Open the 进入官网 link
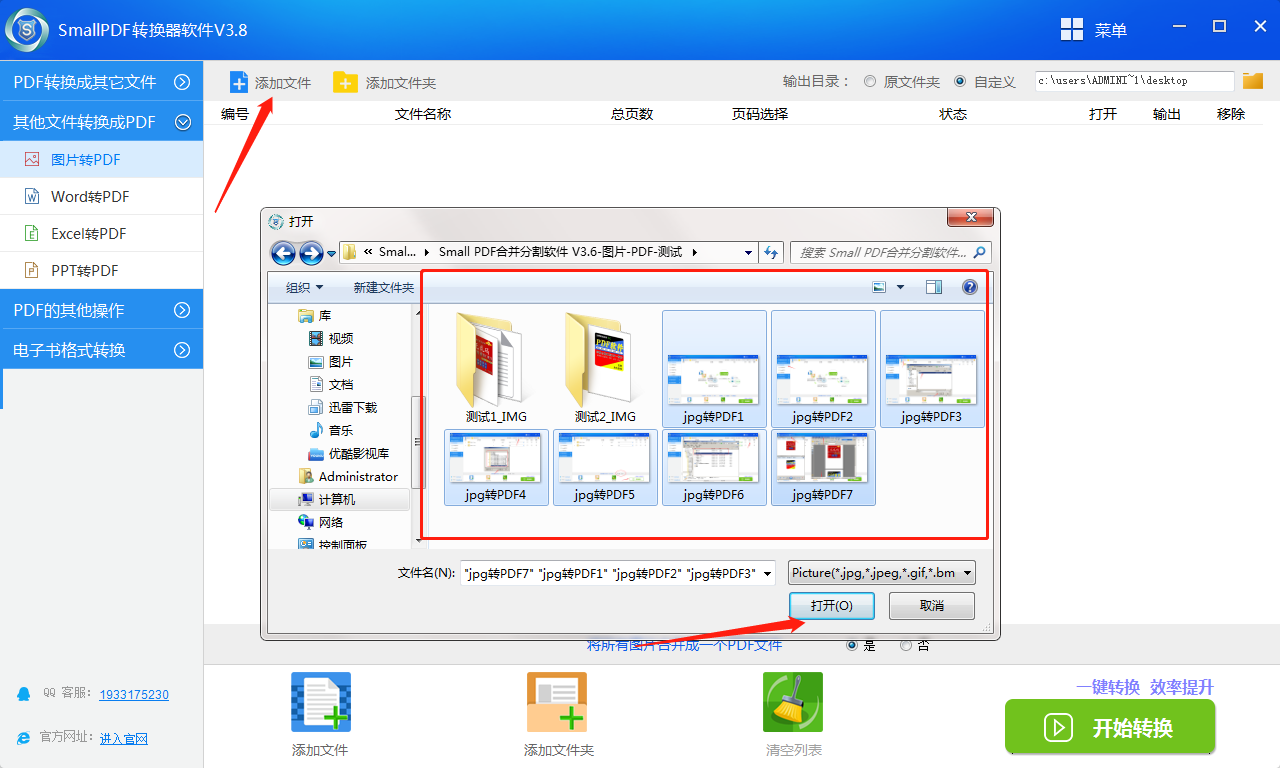Viewport: 1280px width, 768px height. coord(124,738)
